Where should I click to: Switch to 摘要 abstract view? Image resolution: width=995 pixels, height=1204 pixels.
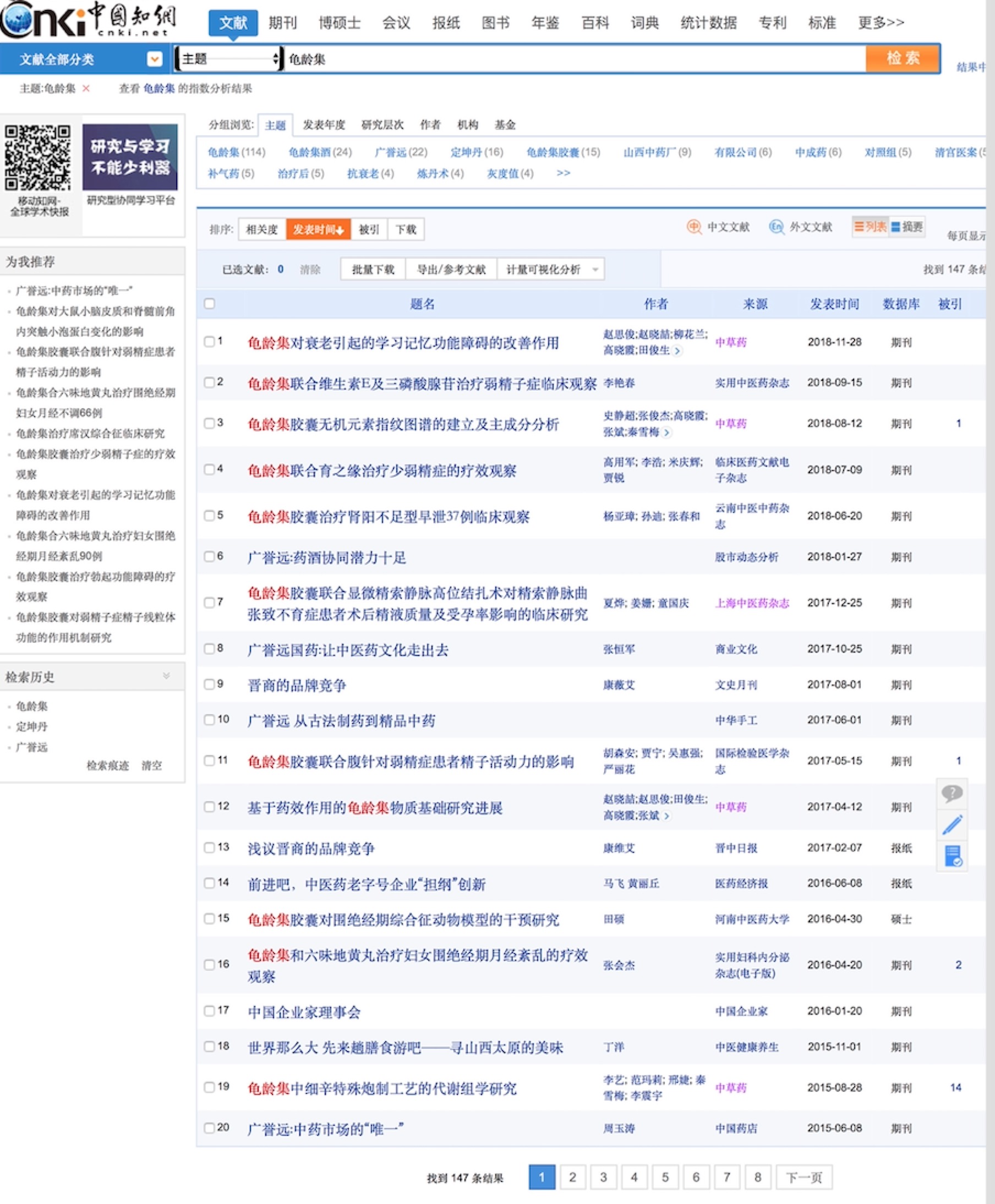click(907, 227)
